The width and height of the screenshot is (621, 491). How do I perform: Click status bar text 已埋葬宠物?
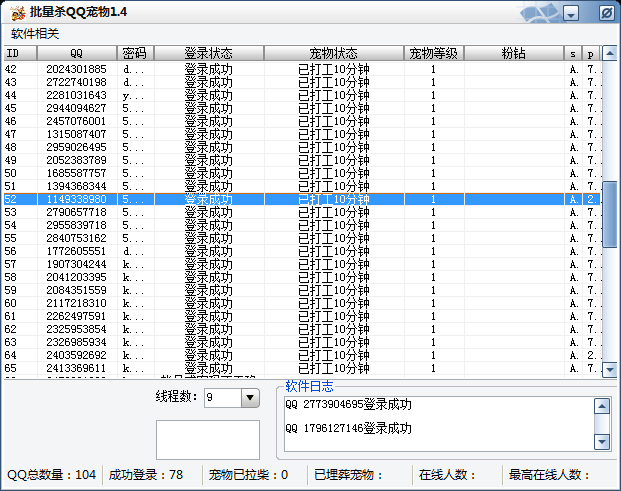pyautogui.click(x=349, y=475)
